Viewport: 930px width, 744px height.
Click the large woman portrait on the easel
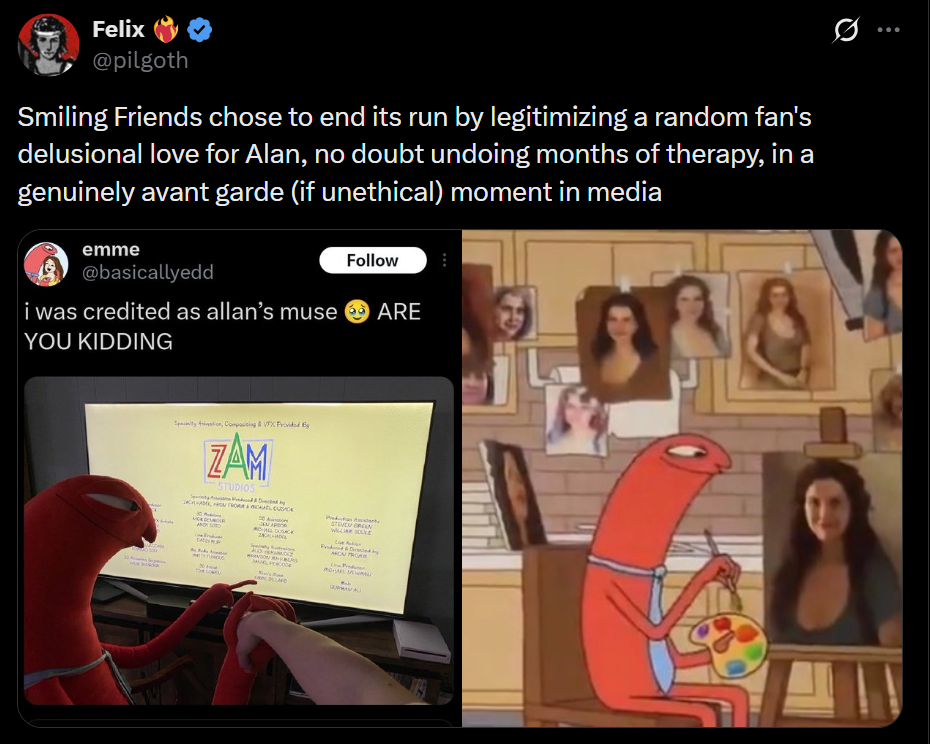(832, 549)
